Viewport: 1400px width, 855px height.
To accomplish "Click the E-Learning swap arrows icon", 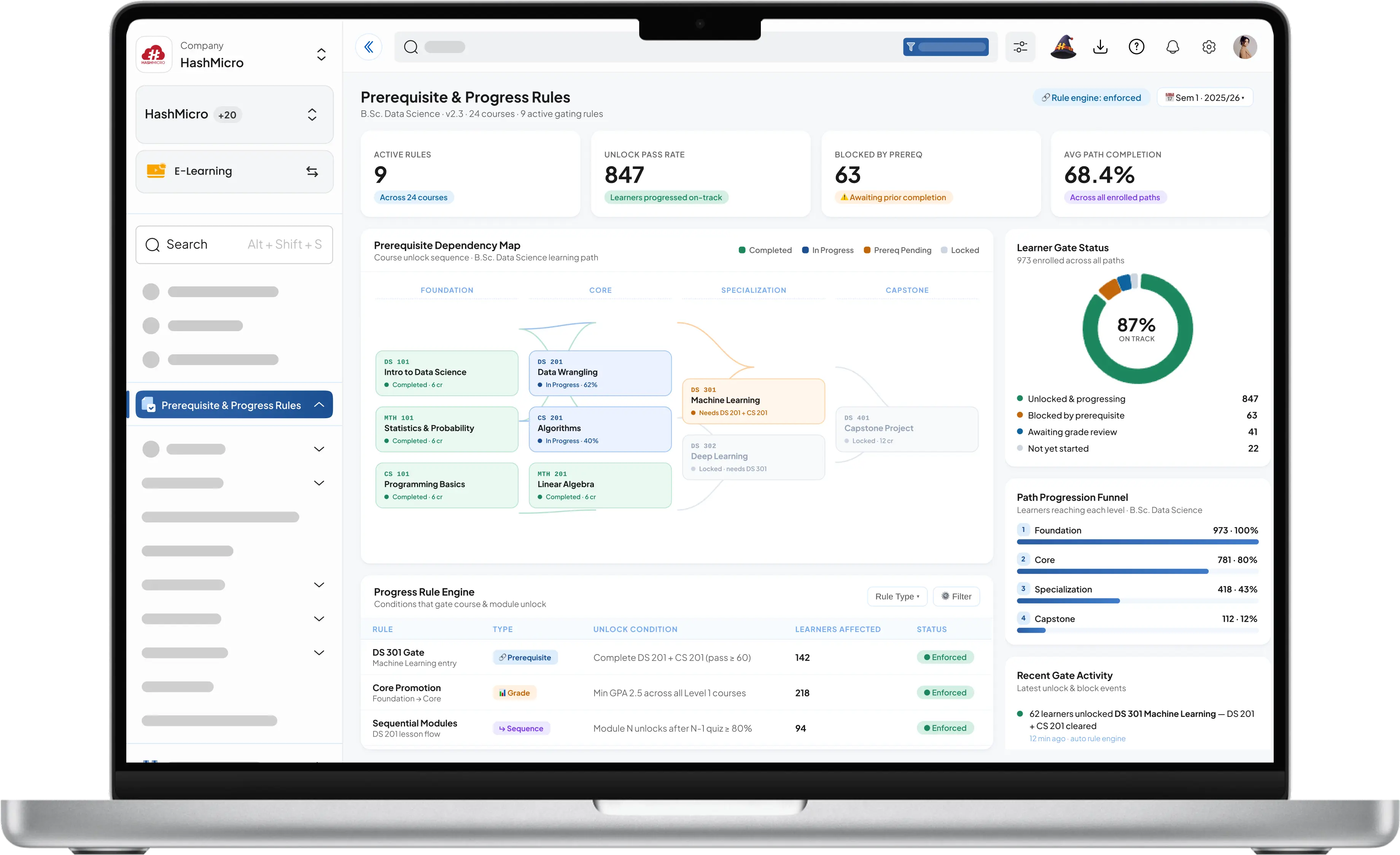I will [x=312, y=172].
